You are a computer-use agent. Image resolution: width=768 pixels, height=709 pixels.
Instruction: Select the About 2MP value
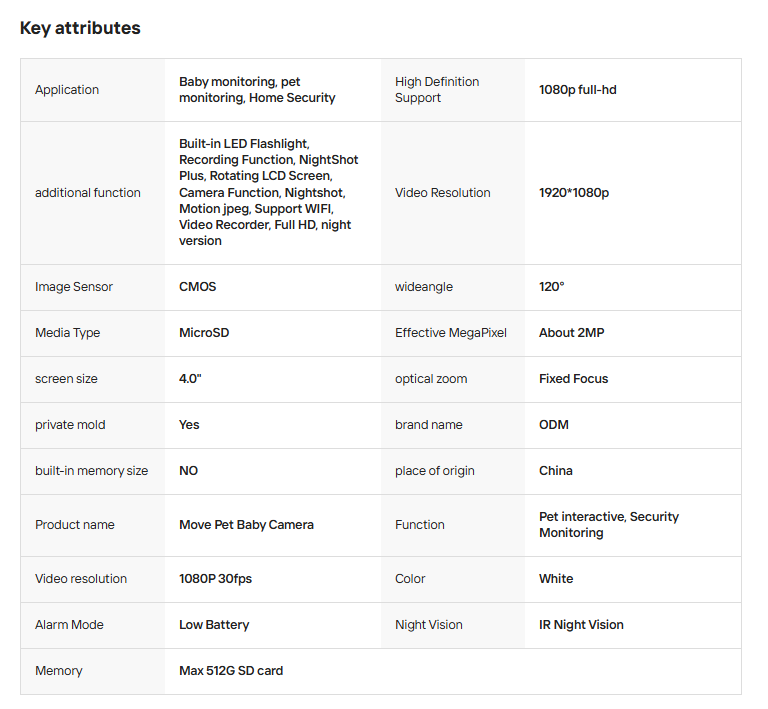[571, 333]
